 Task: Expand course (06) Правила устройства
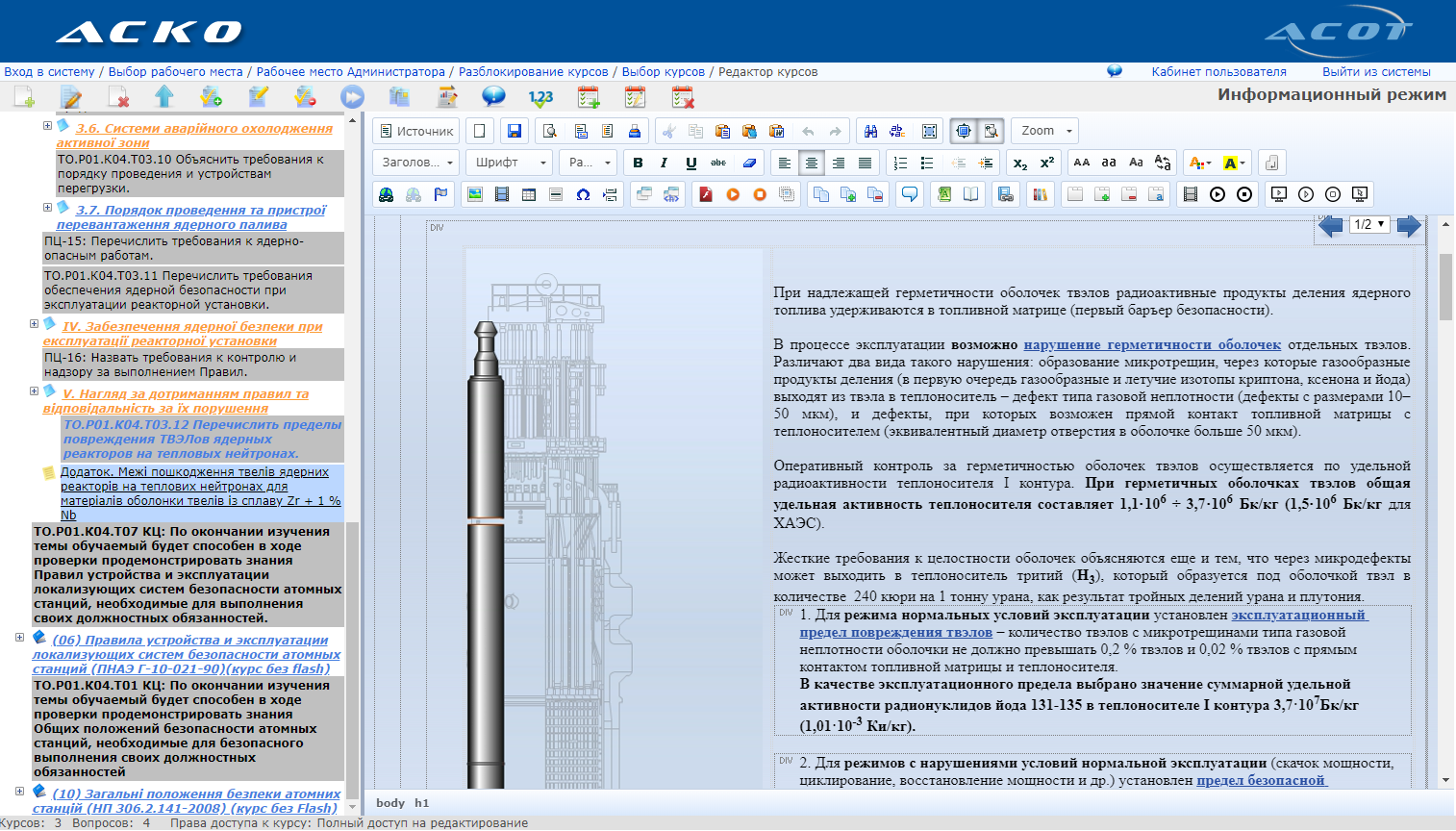click(x=20, y=637)
